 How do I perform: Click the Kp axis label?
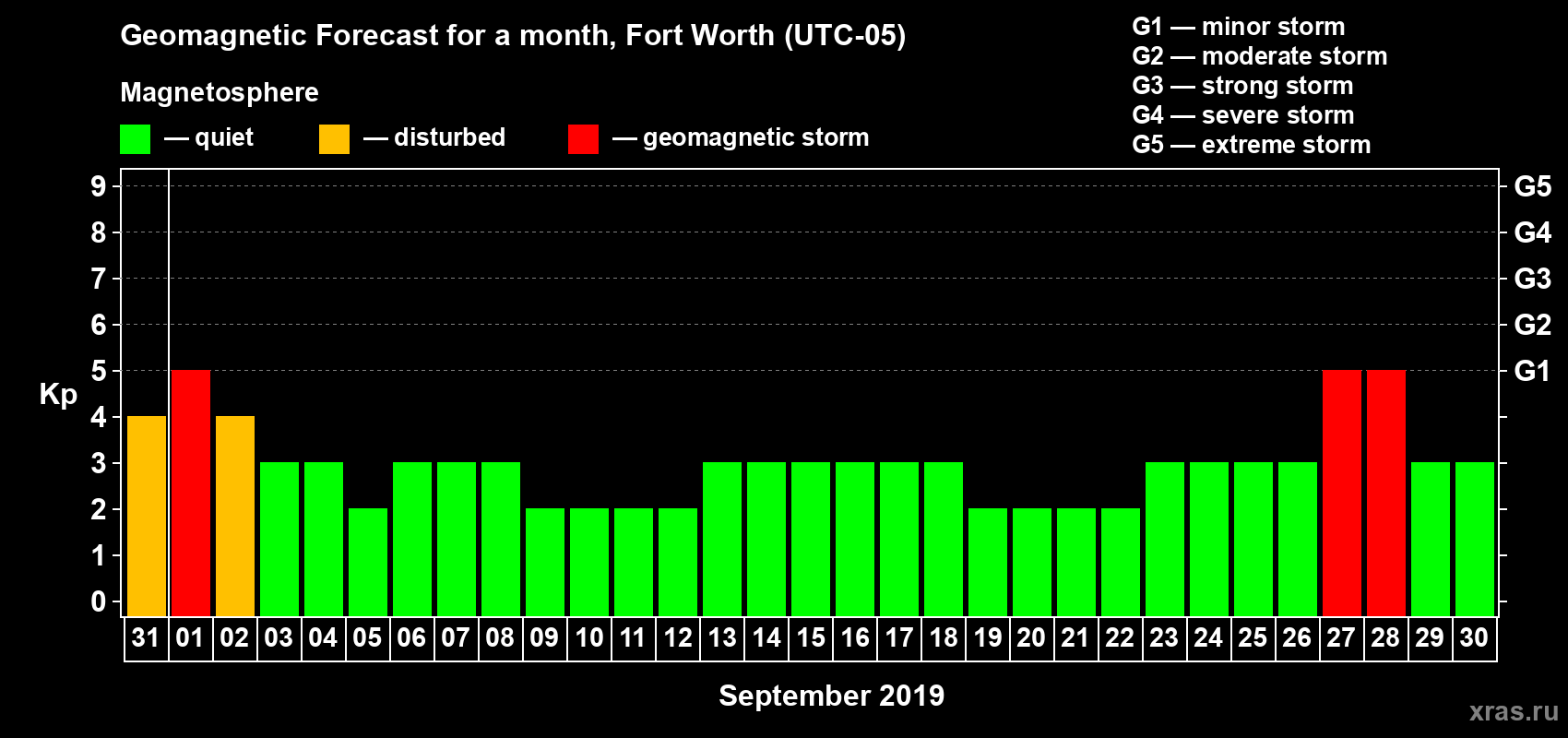click(58, 395)
